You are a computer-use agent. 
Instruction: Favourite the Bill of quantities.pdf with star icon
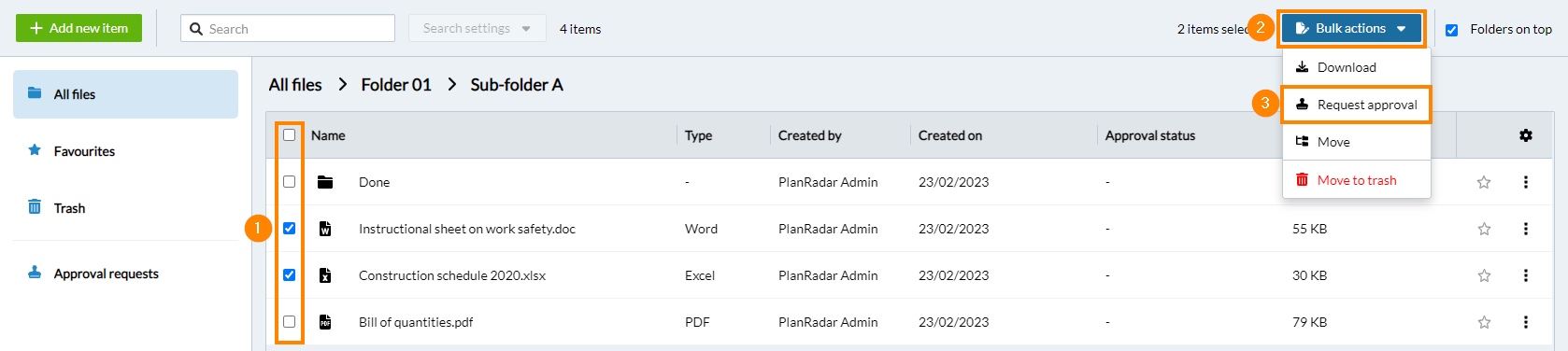[x=1484, y=322]
